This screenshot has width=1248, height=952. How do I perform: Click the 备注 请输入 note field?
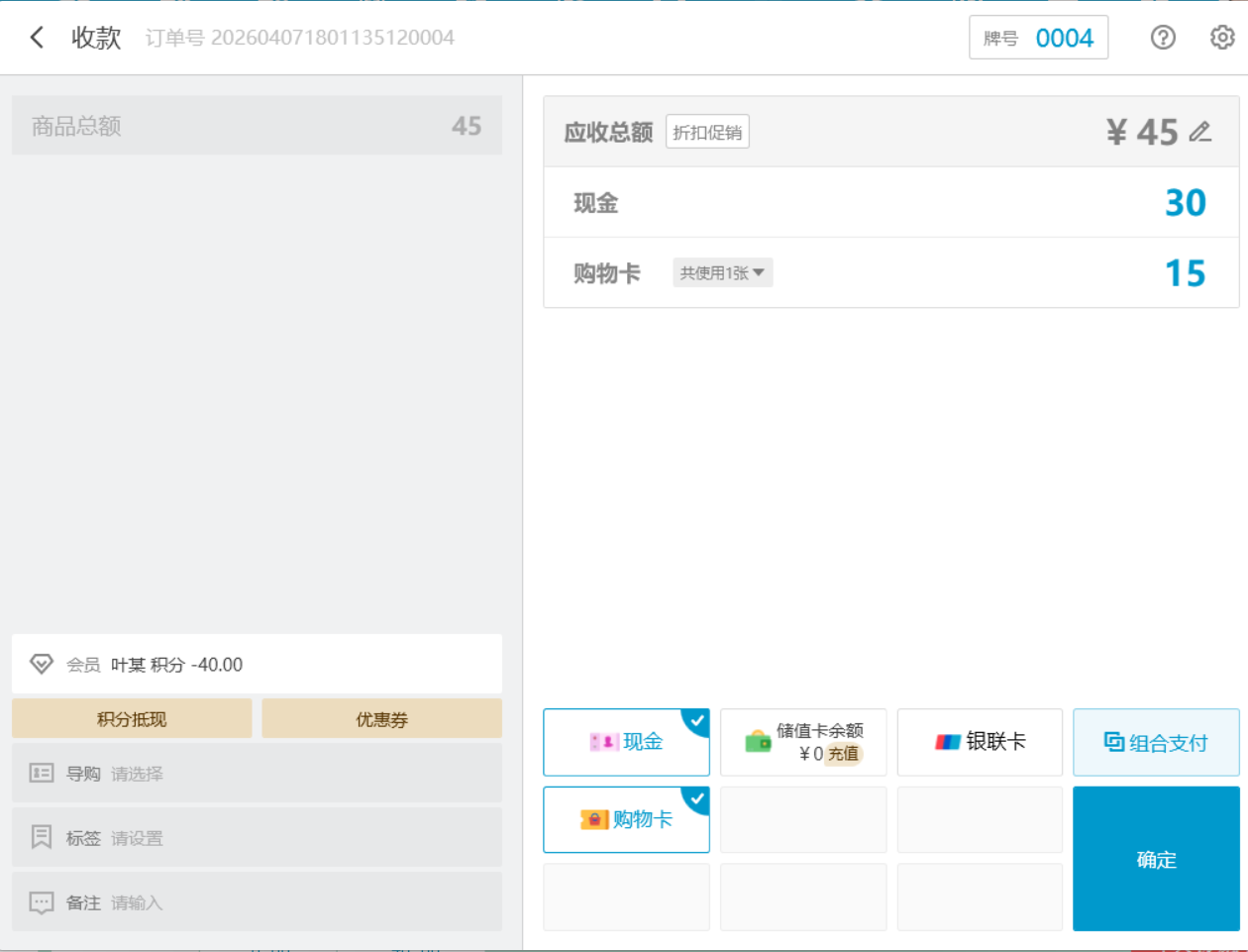(x=137, y=902)
